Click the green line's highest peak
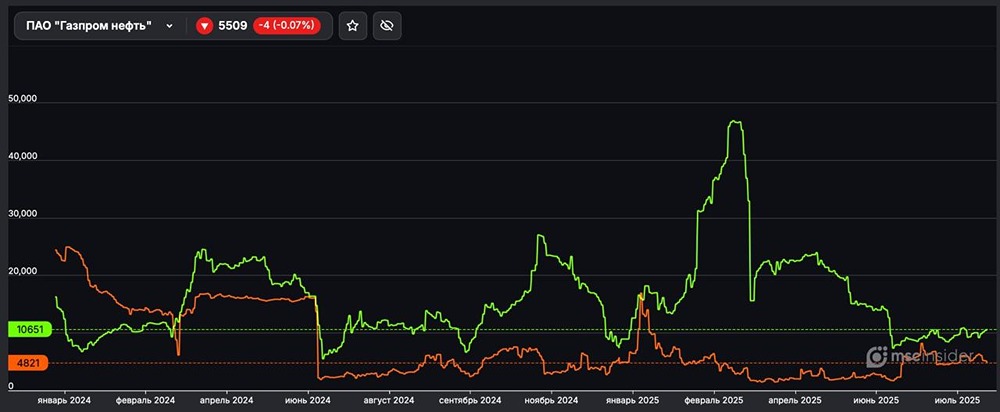 click(x=735, y=122)
